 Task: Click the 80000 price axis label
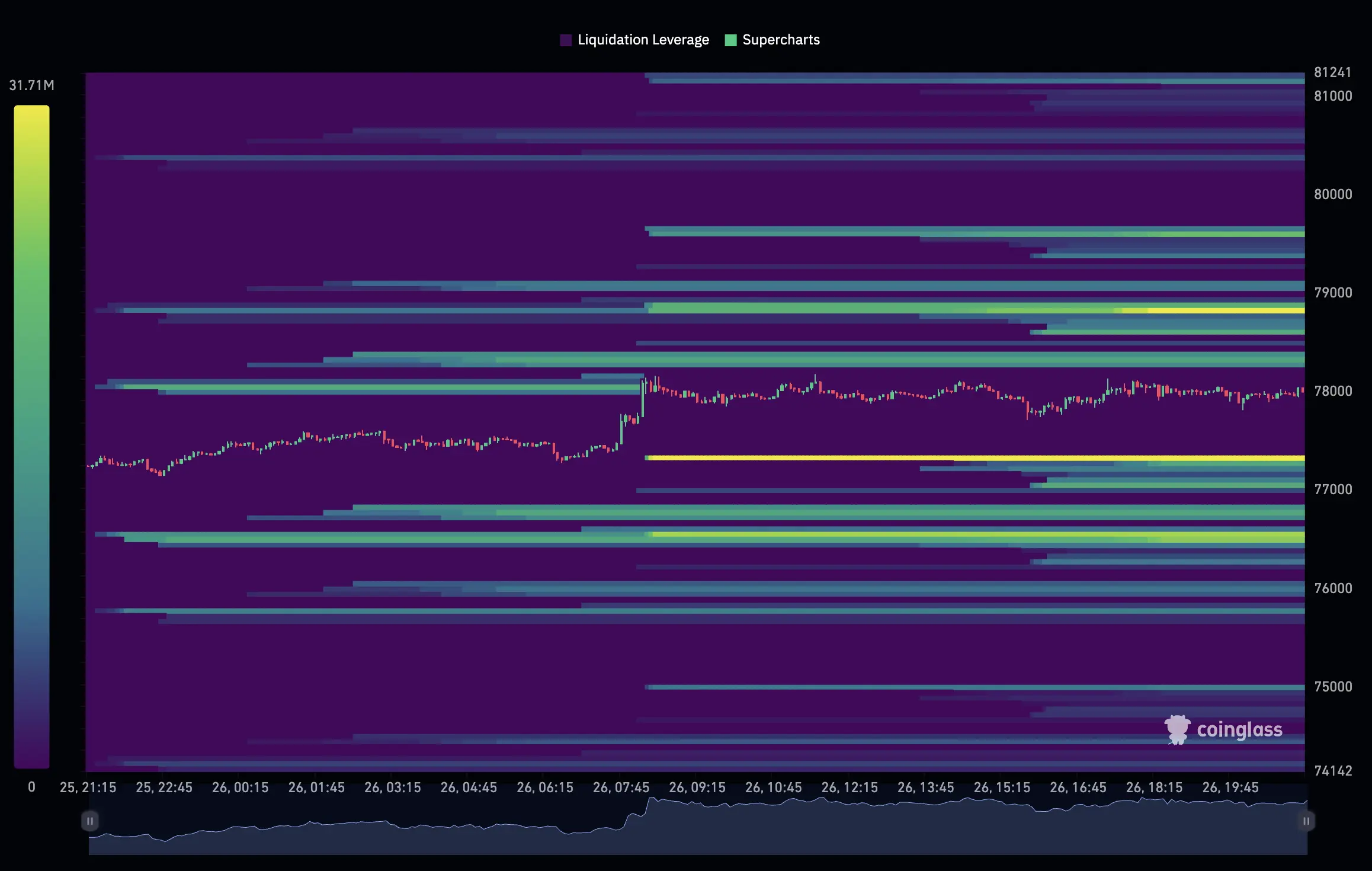click(1333, 194)
